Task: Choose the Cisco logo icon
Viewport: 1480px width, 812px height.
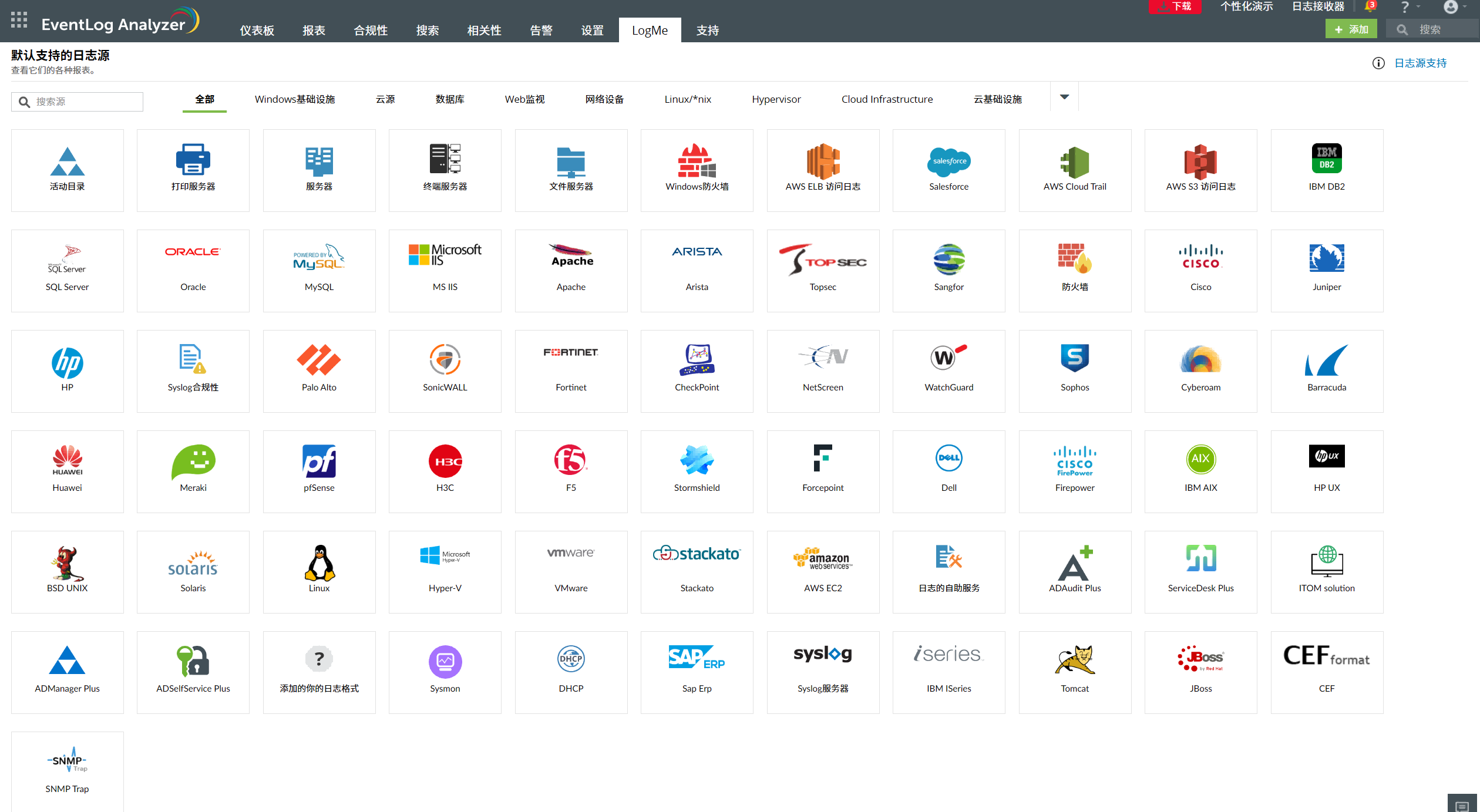Action: pyautogui.click(x=1200, y=257)
